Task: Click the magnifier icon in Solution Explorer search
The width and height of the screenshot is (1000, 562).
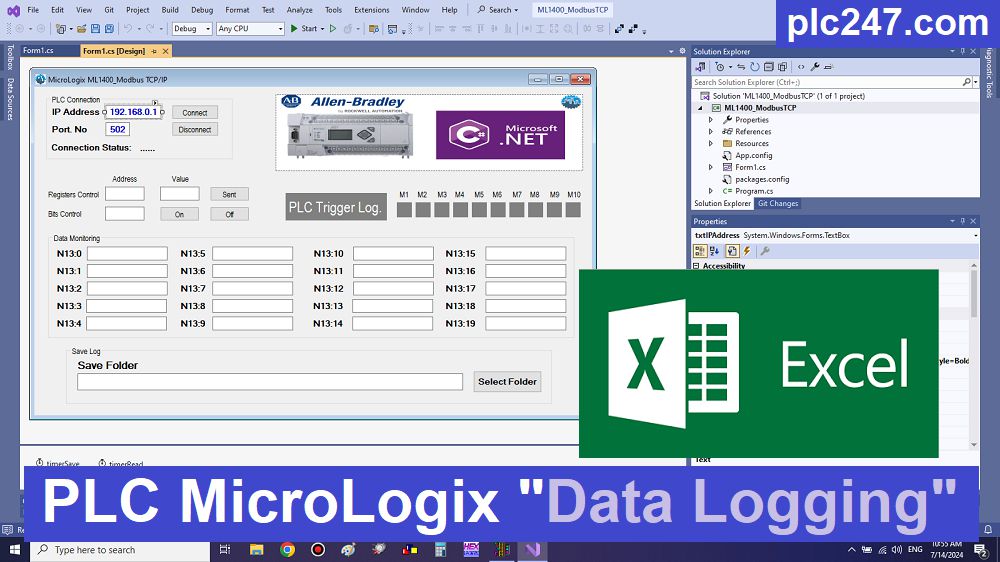Action: click(966, 82)
